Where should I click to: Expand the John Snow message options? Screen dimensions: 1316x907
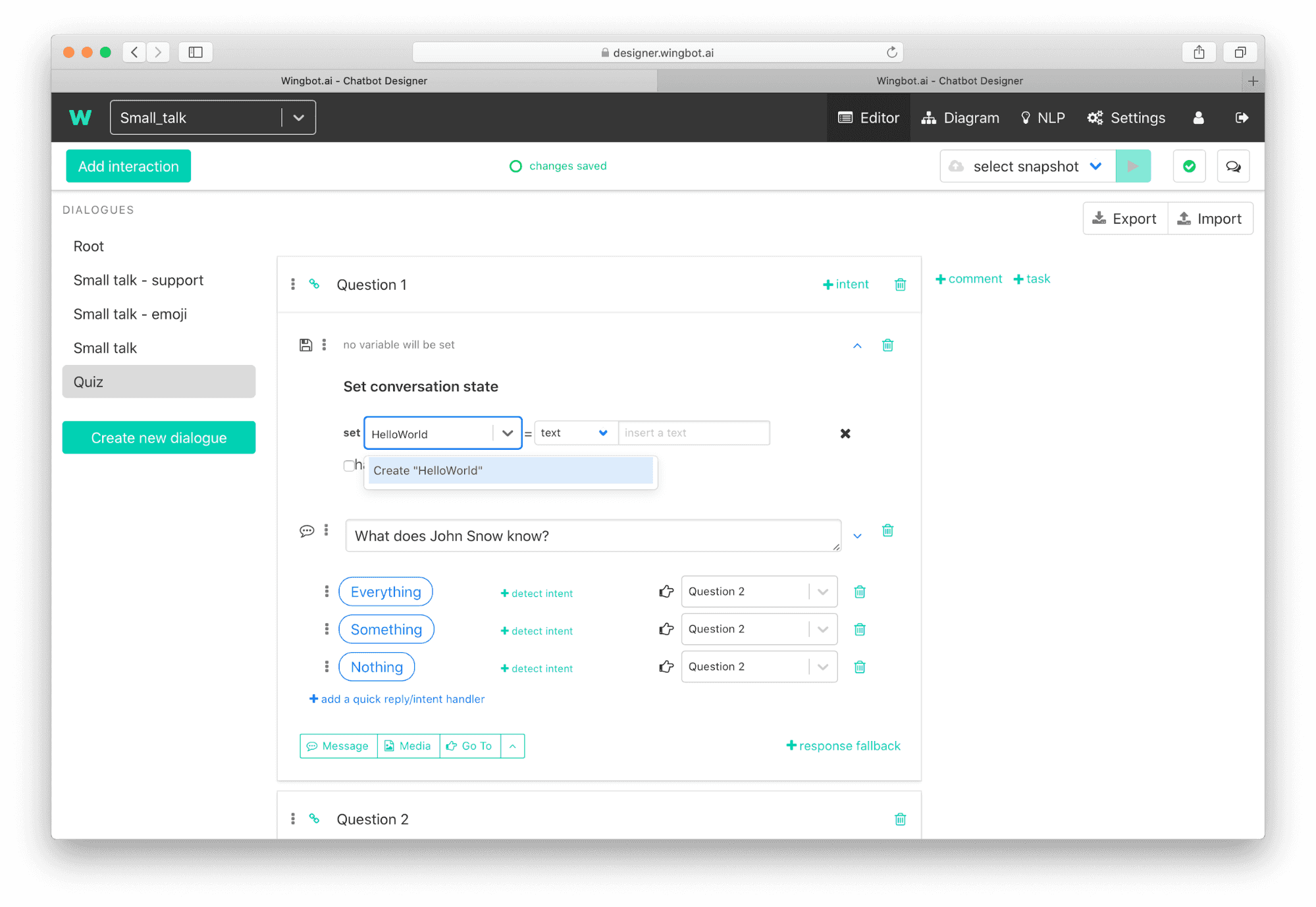click(x=857, y=536)
